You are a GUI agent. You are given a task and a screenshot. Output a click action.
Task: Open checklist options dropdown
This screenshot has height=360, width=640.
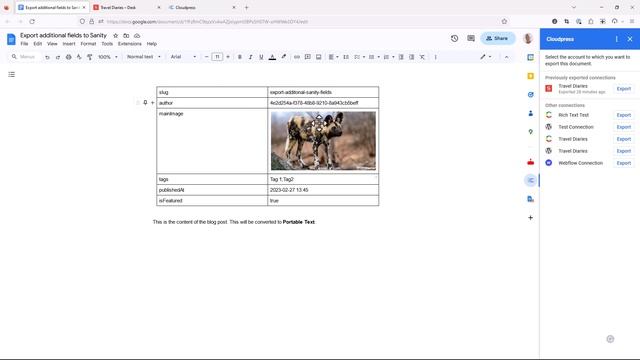point(359,57)
